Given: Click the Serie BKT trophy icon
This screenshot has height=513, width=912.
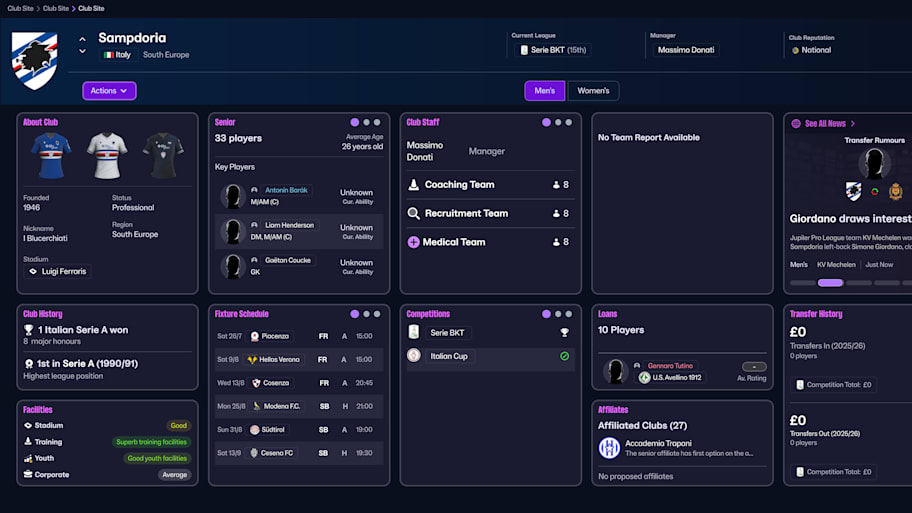Looking at the screenshot, I should (564, 333).
